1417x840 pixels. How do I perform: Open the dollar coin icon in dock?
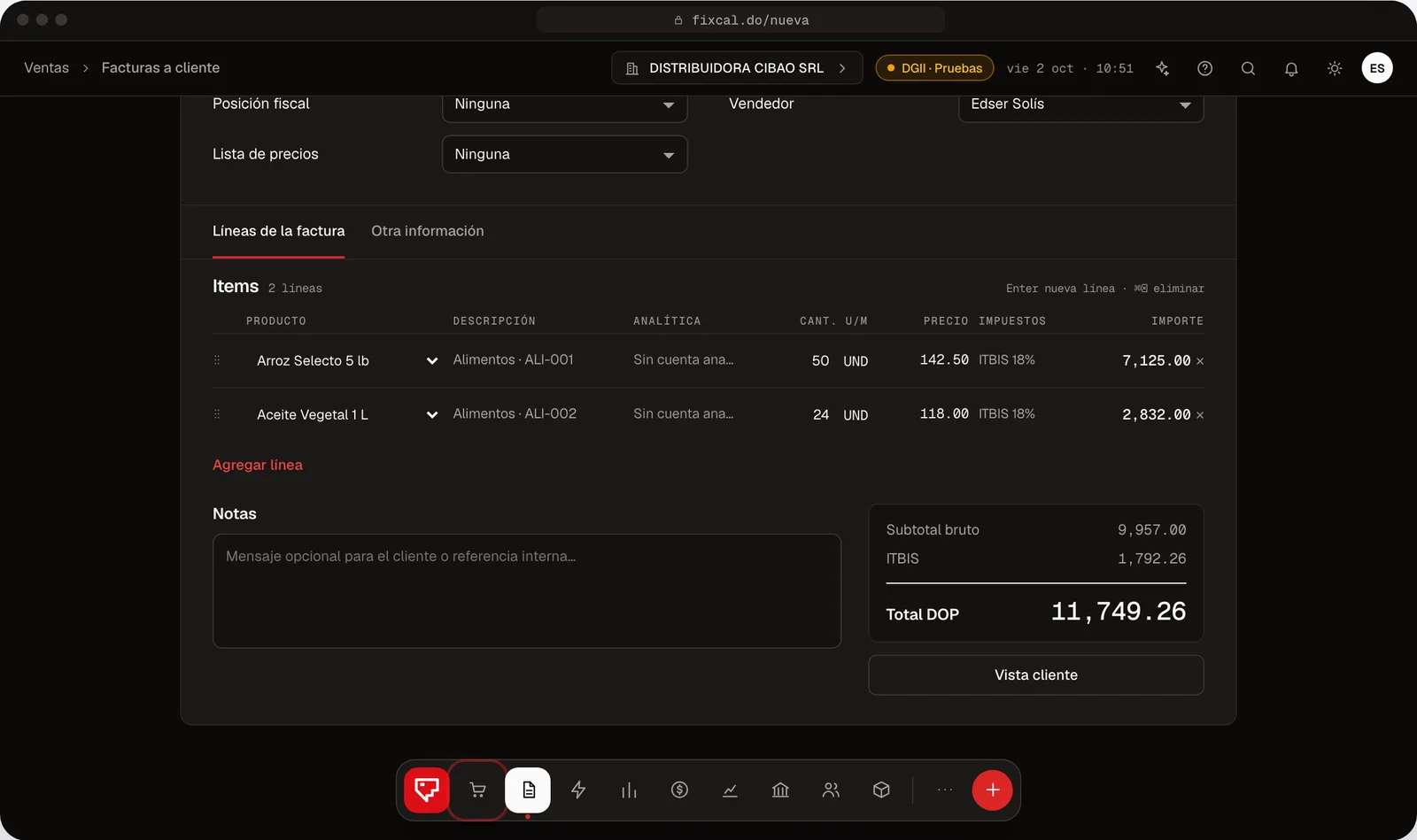679,790
